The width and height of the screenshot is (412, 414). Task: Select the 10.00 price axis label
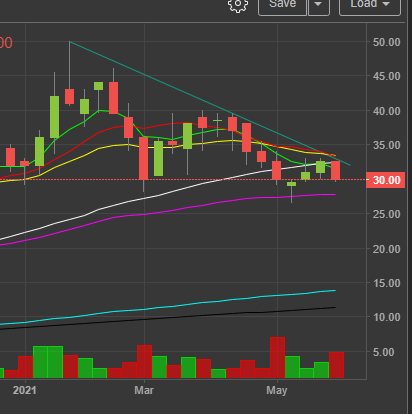[x=387, y=317]
